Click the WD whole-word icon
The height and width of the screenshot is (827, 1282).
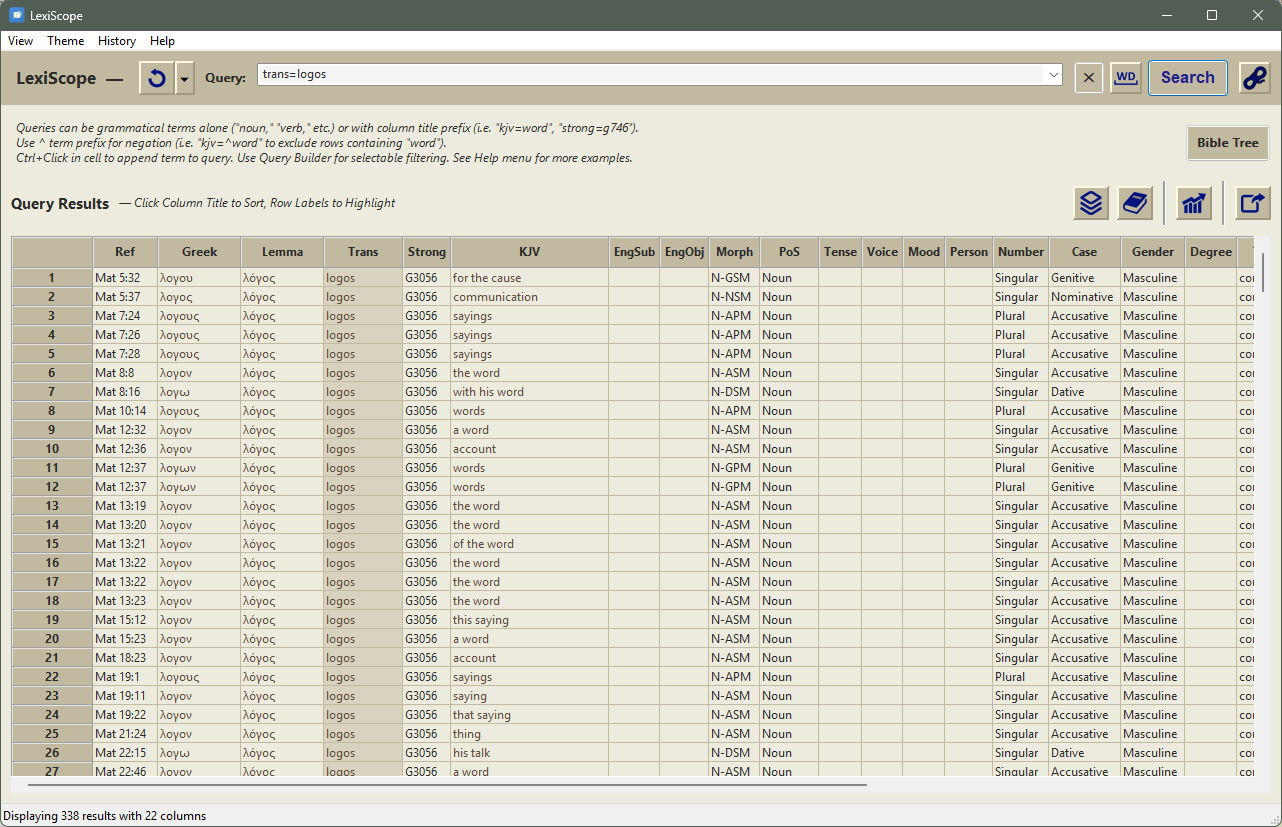tap(1126, 78)
